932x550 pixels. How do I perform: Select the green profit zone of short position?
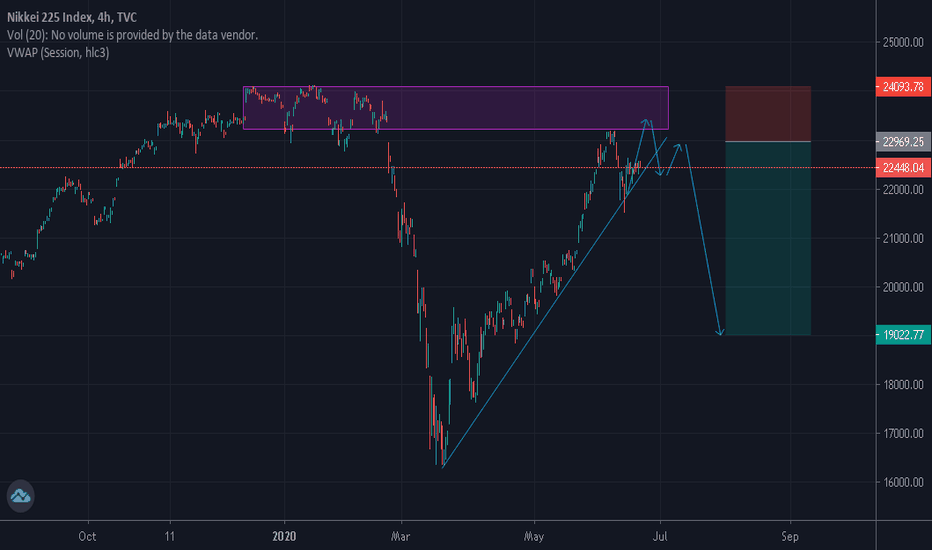(768, 238)
